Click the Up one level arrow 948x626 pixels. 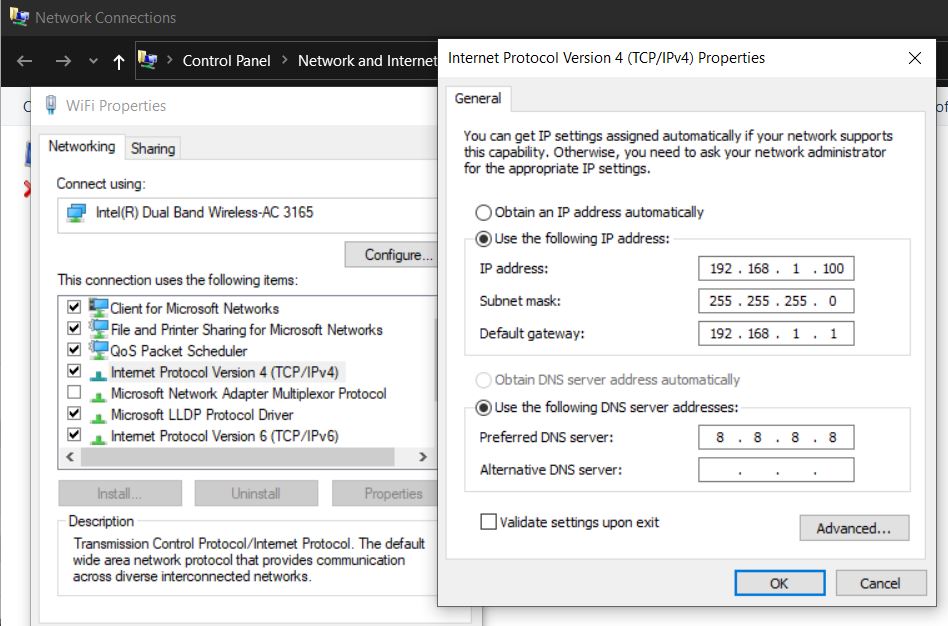118,62
